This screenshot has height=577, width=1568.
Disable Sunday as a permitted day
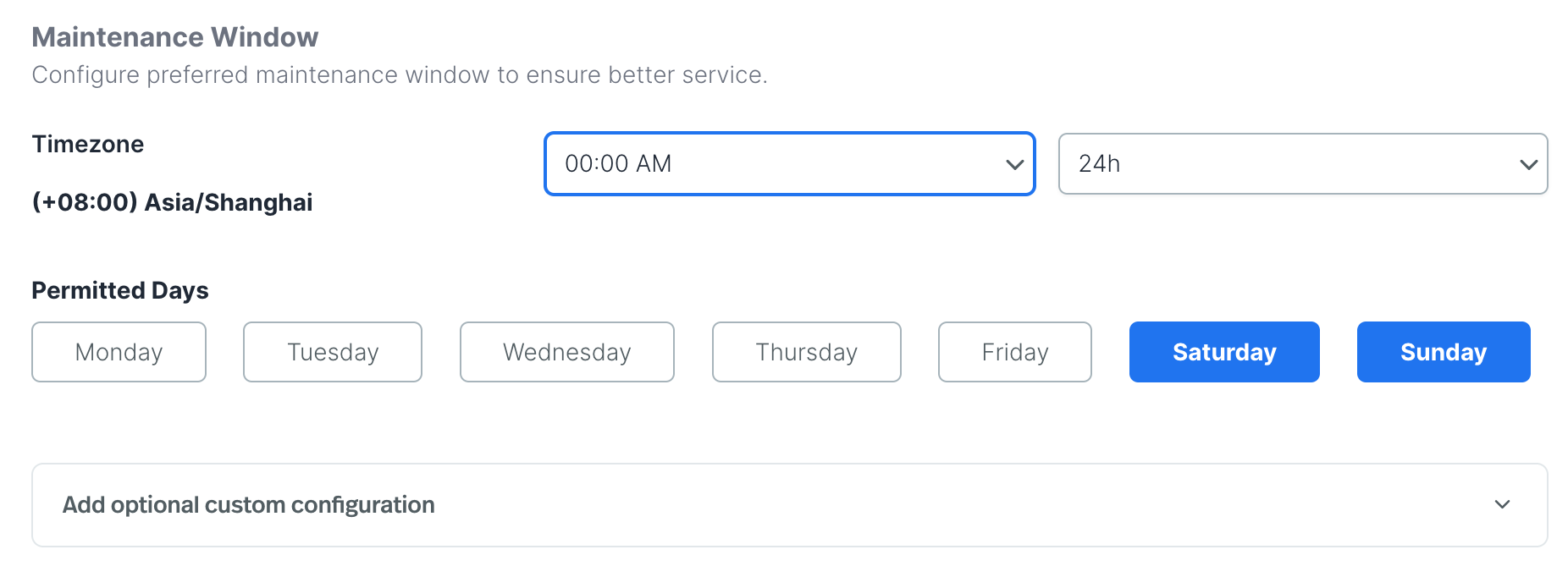pyautogui.click(x=1443, y=352)
